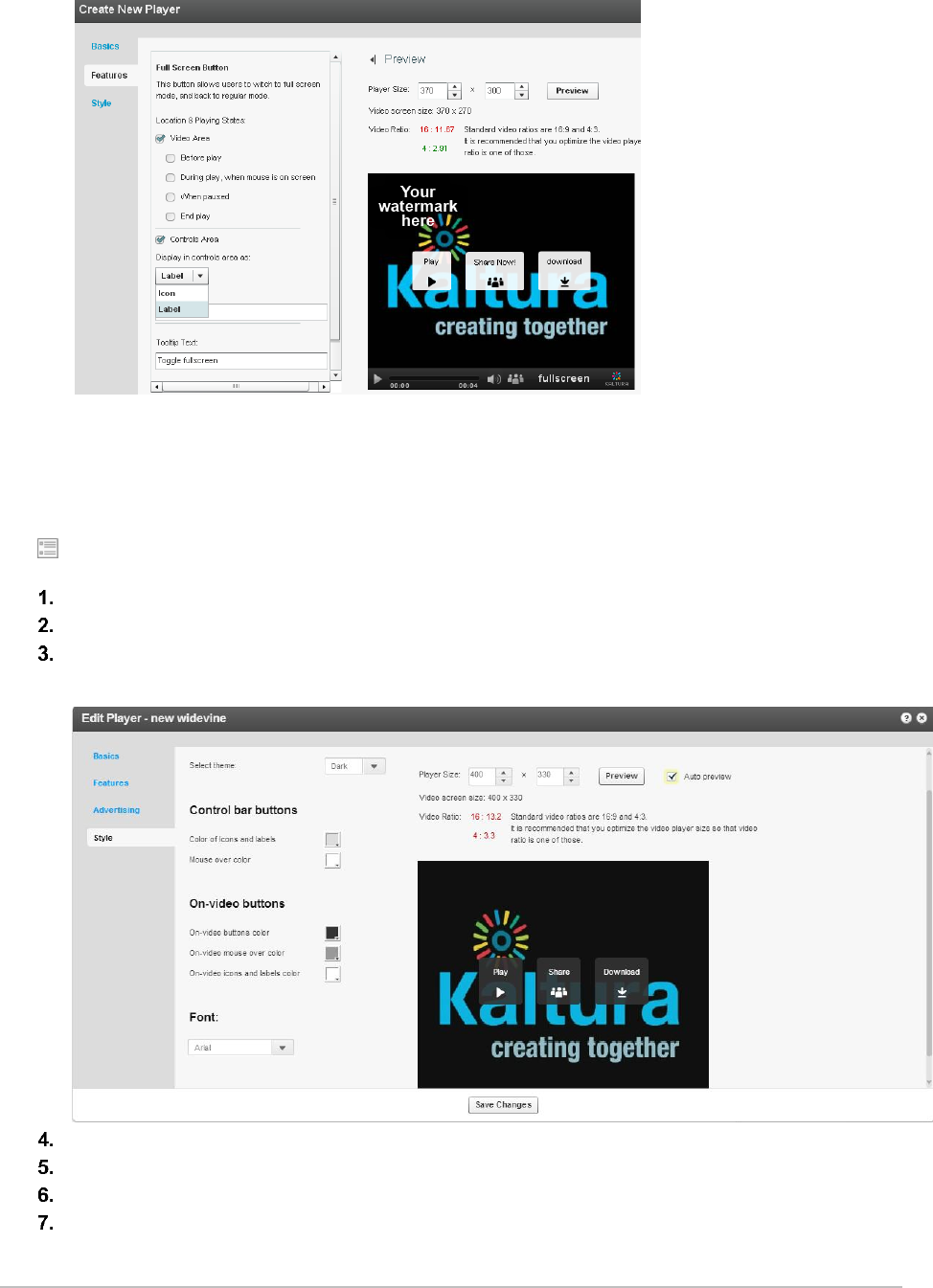The width and height of the screenshot is (933, 1288).
Task: Switch to the Advertising tab in Edit Player
Action: click(x=116, y=810)
